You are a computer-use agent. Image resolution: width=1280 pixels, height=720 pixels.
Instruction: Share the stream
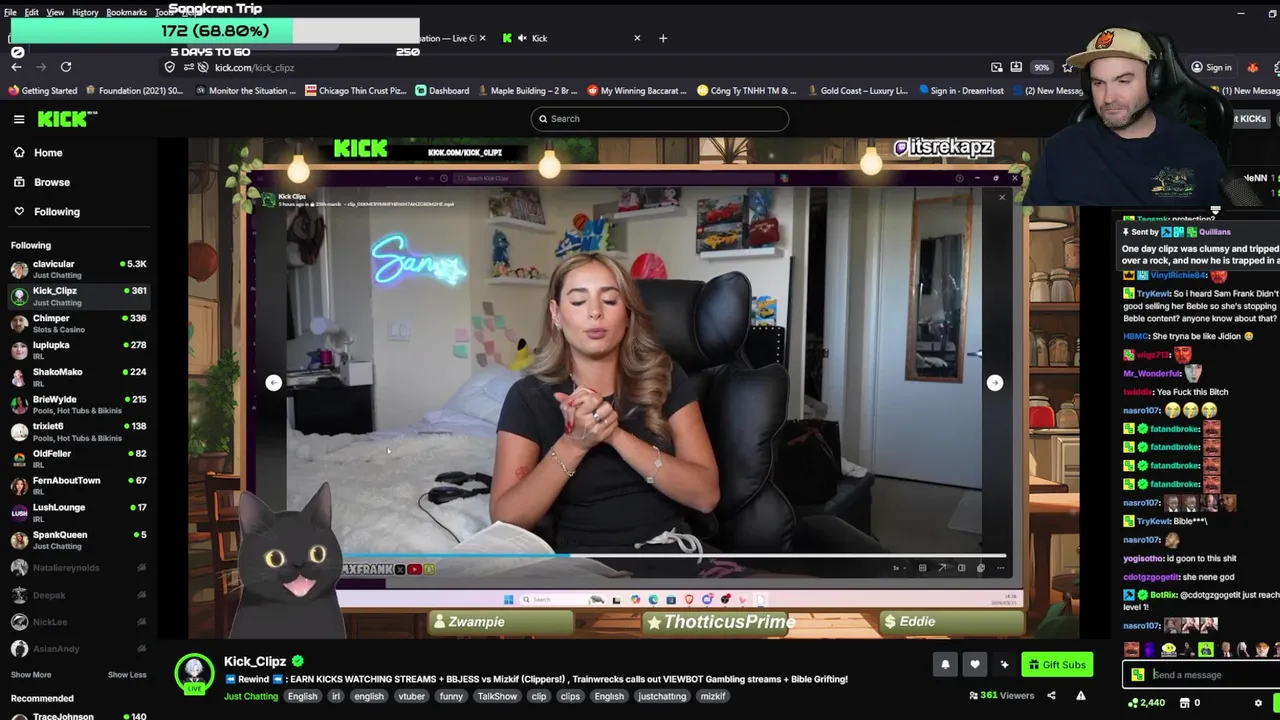(x=1051, y=696)
